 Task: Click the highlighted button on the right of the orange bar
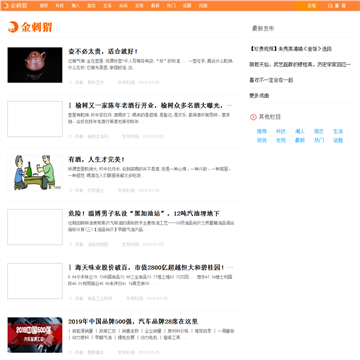click(306, 6)
